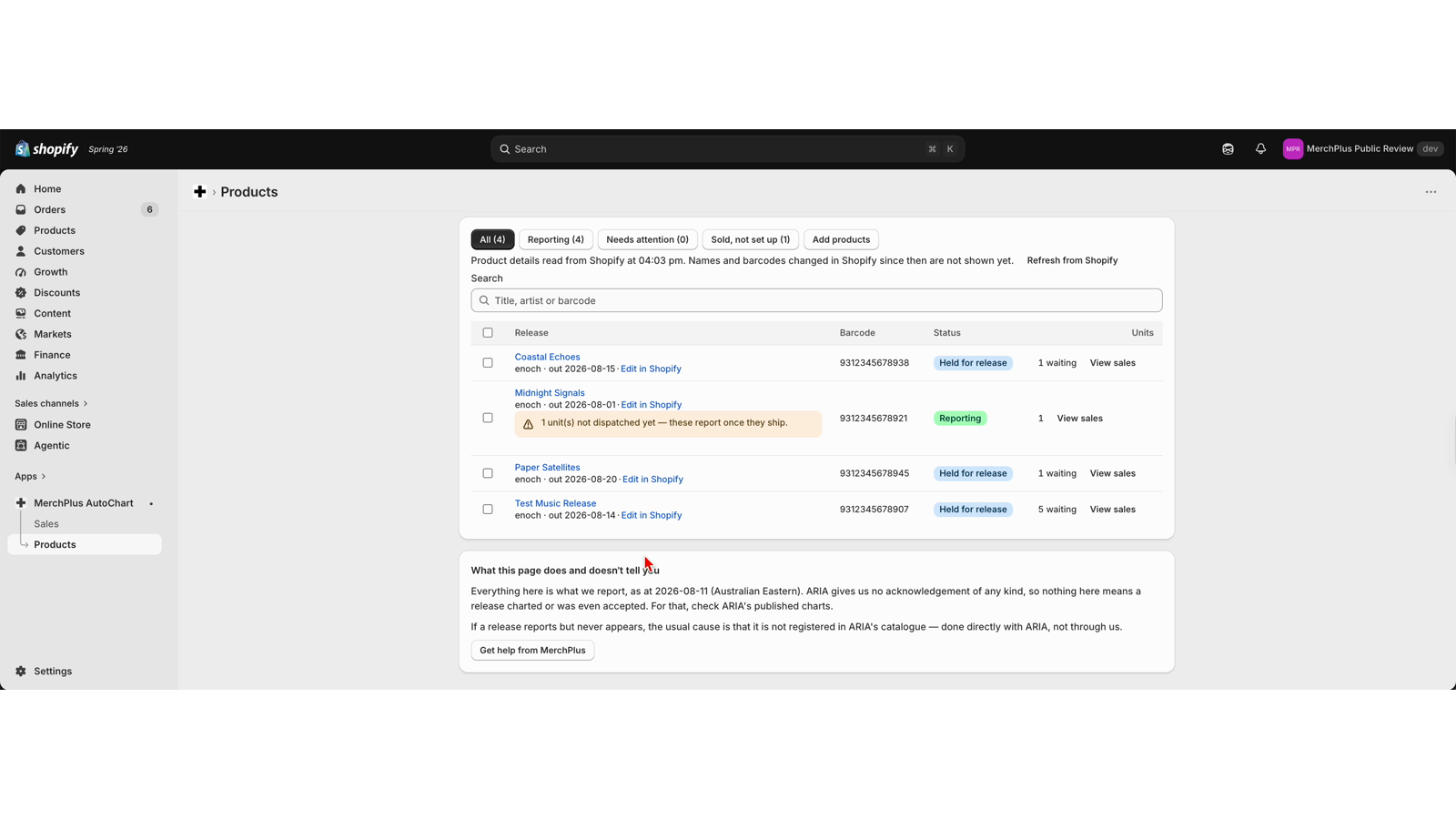Click the Title, artist or barcode search field
Screen dimensions: 1456x819
816,300
